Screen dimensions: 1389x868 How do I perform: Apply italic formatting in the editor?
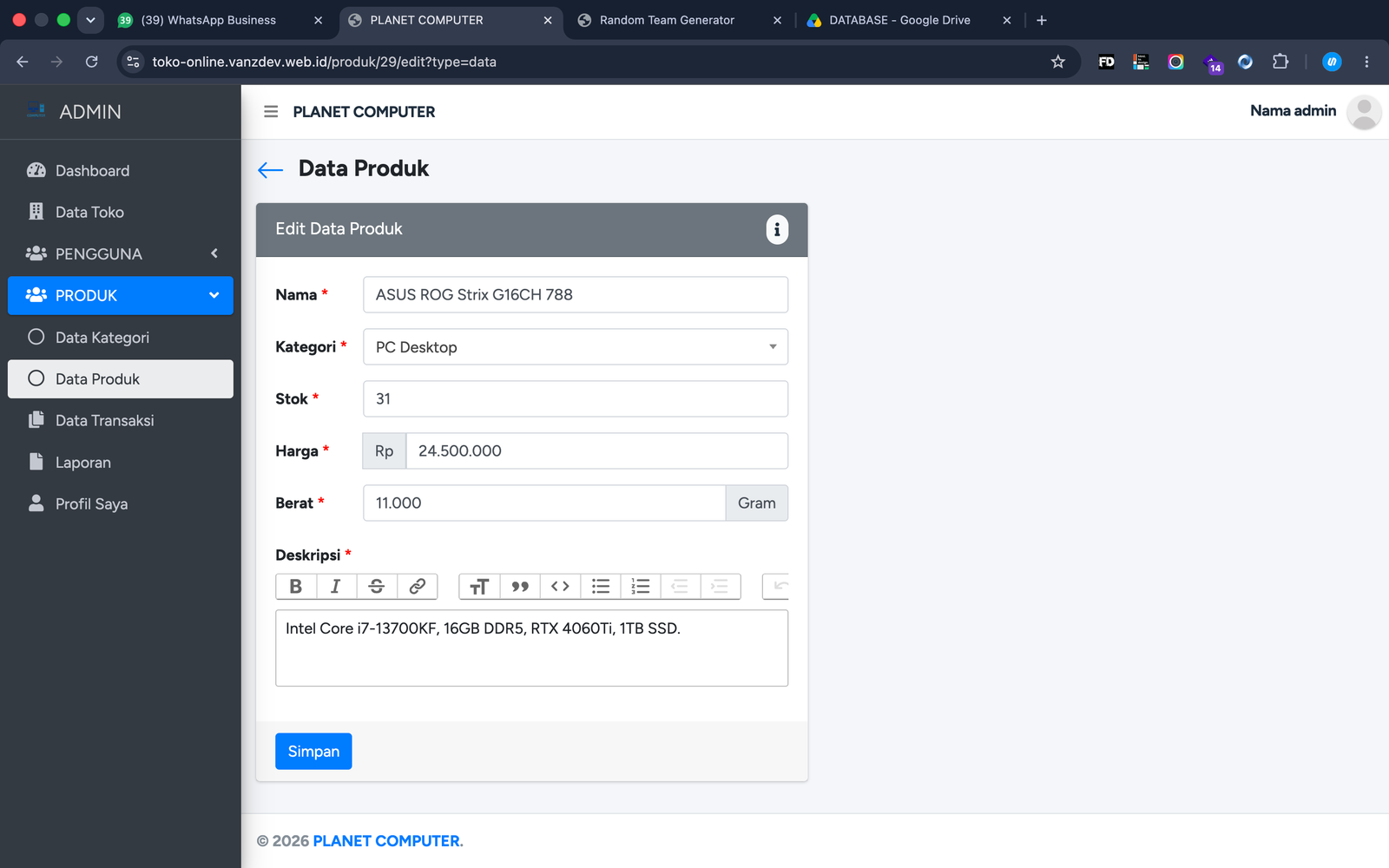pos(336,587)
